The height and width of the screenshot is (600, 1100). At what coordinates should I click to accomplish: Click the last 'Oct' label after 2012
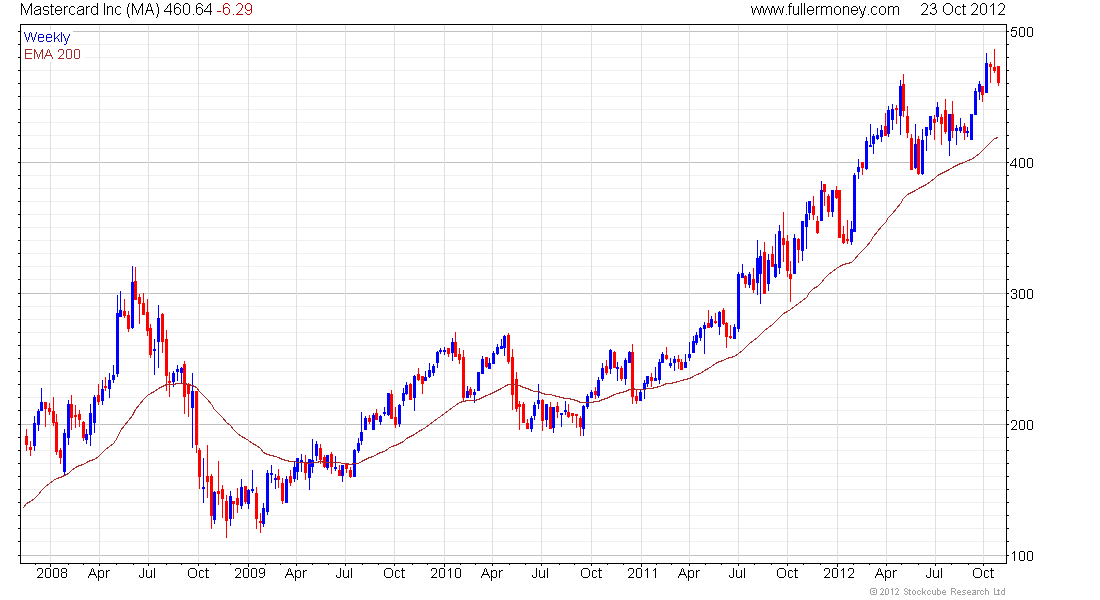click(983, 573)
